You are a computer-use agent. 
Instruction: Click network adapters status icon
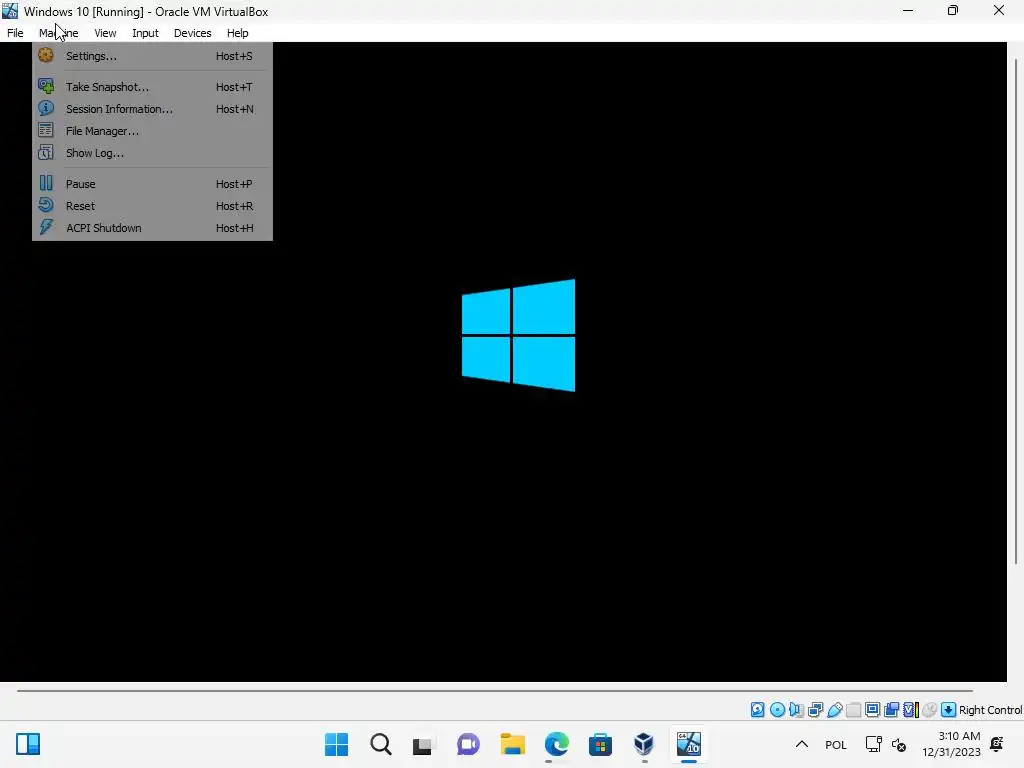tap(816, 710)
